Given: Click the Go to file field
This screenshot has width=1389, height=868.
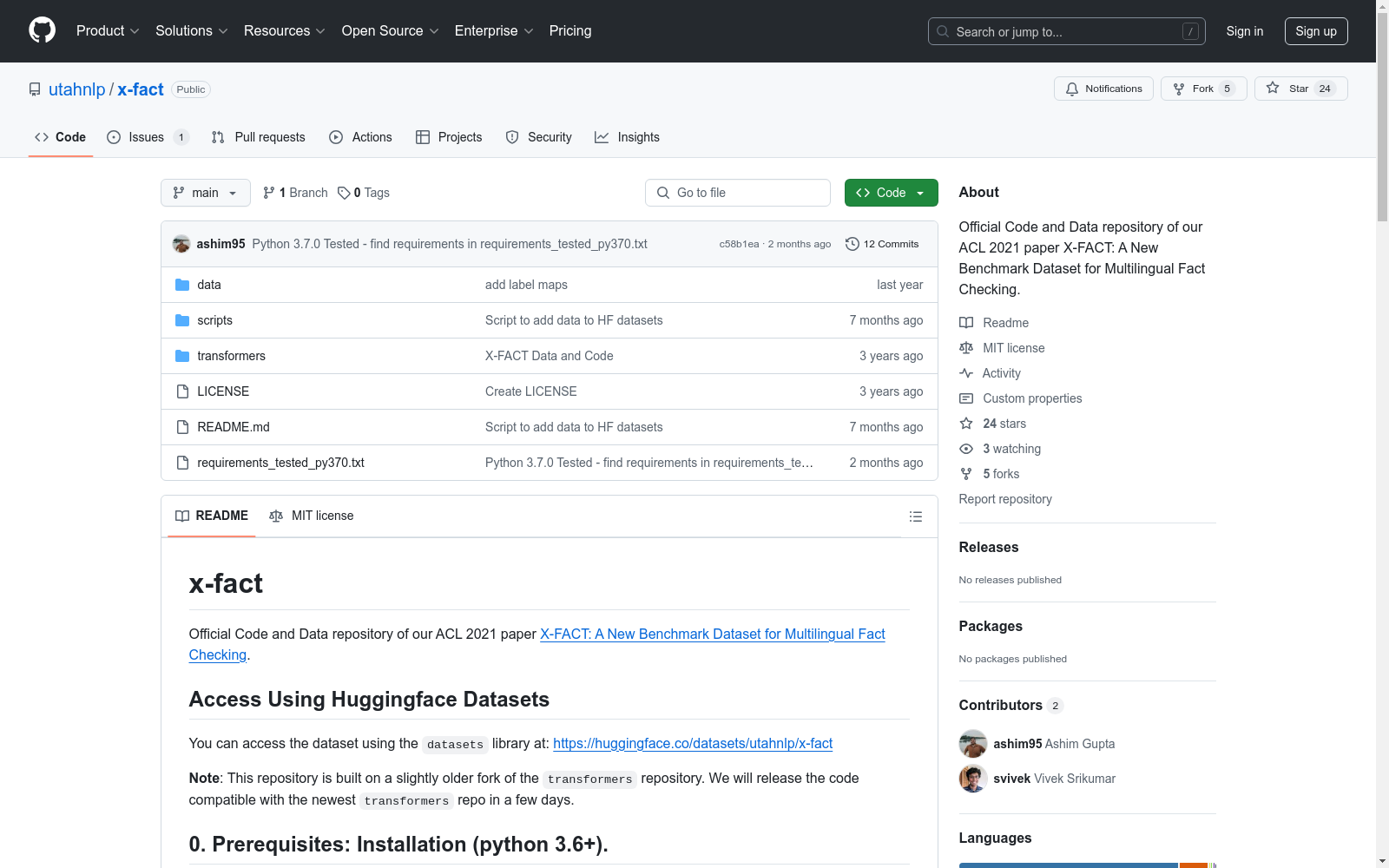Looking at the screenshot, I should point(738,193).
